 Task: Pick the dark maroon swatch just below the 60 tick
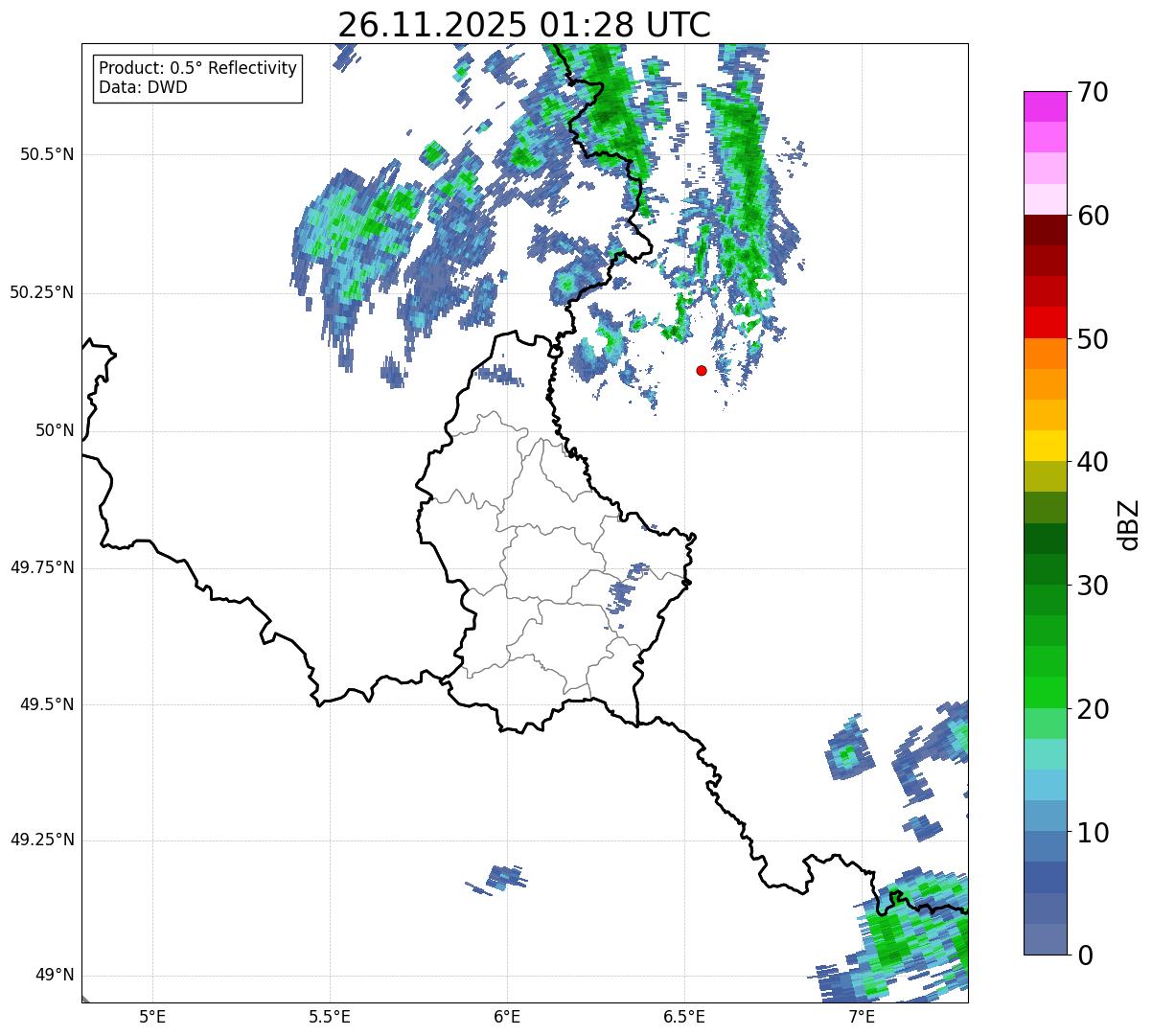tap(1046, 230)
